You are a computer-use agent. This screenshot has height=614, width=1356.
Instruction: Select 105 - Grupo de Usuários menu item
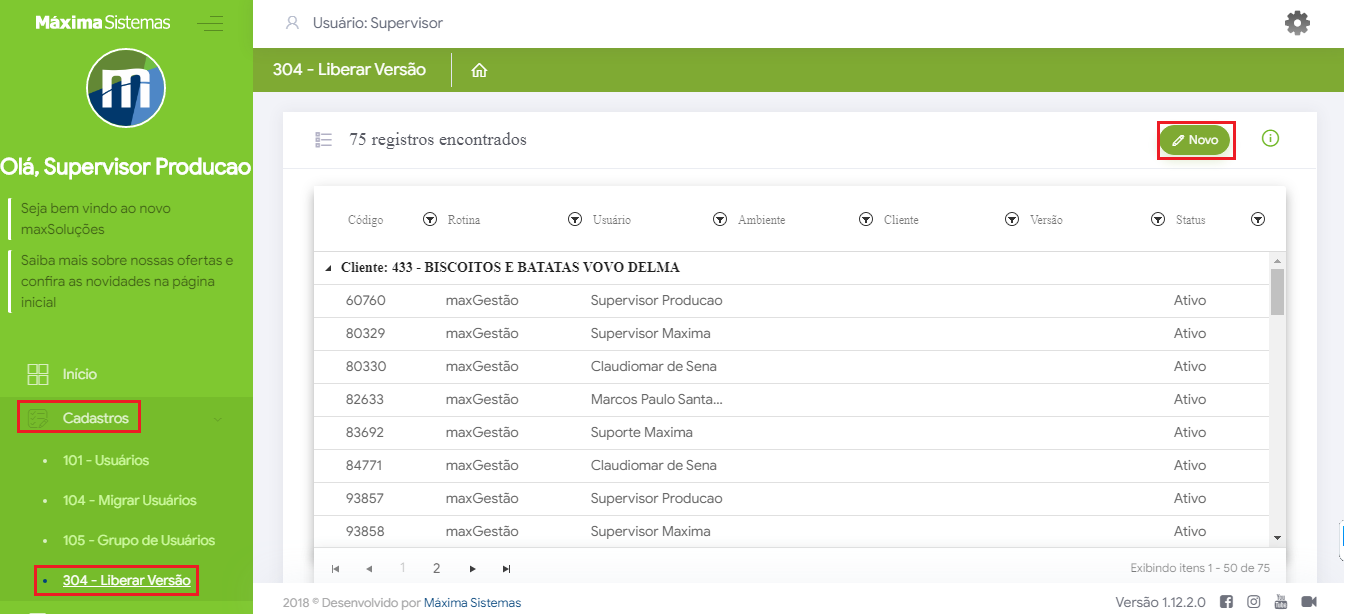138,541
